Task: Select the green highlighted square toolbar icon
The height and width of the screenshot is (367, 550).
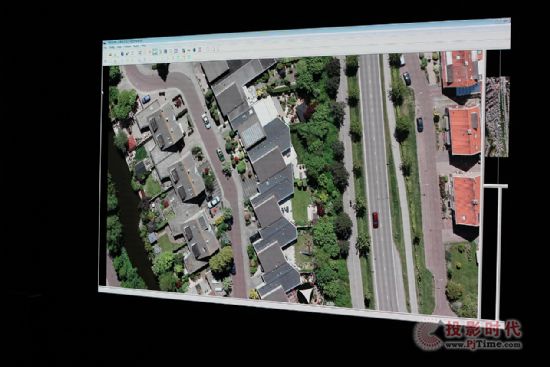Action: click(155, 52)
